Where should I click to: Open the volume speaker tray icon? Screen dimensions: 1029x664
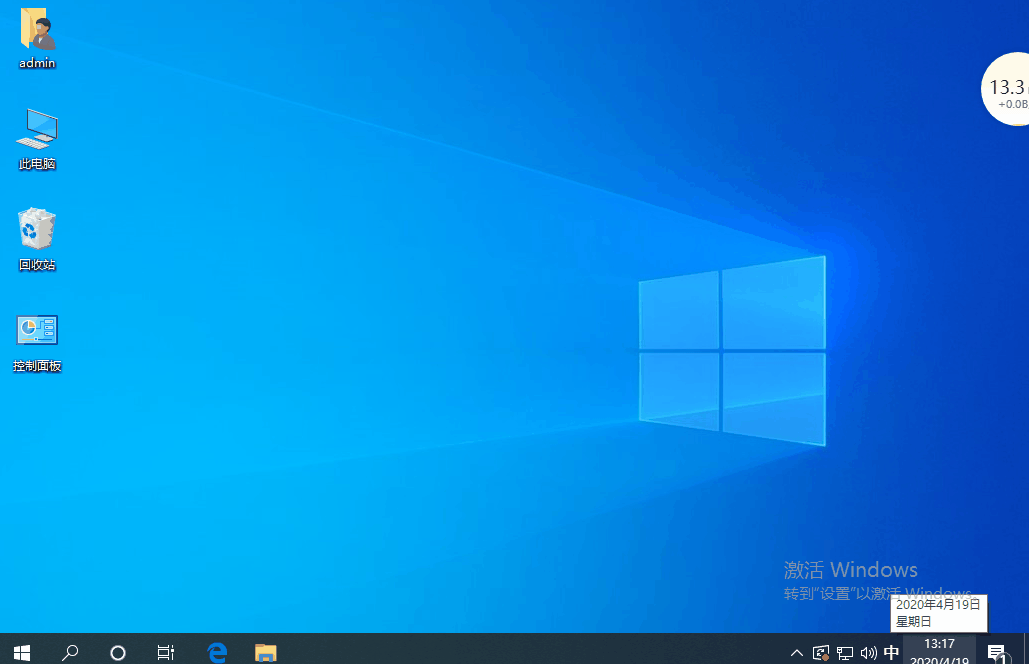click(x=868, y=653)
